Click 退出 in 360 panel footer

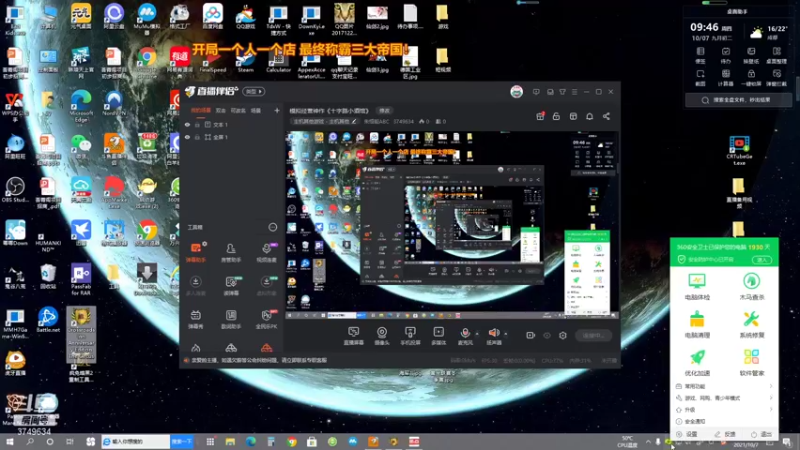click(761, 434)
